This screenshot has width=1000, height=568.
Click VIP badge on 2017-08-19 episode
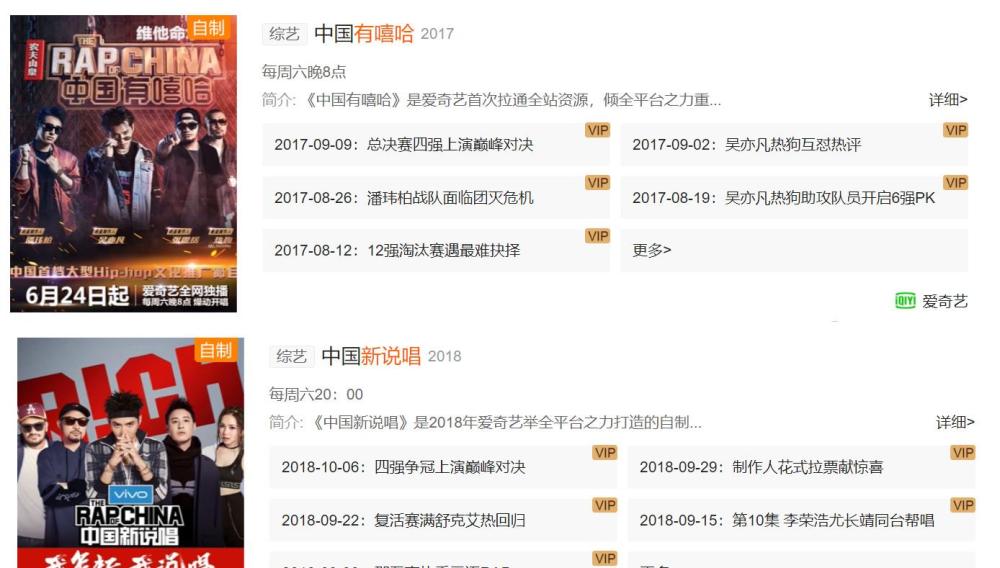tap(955, 182)
